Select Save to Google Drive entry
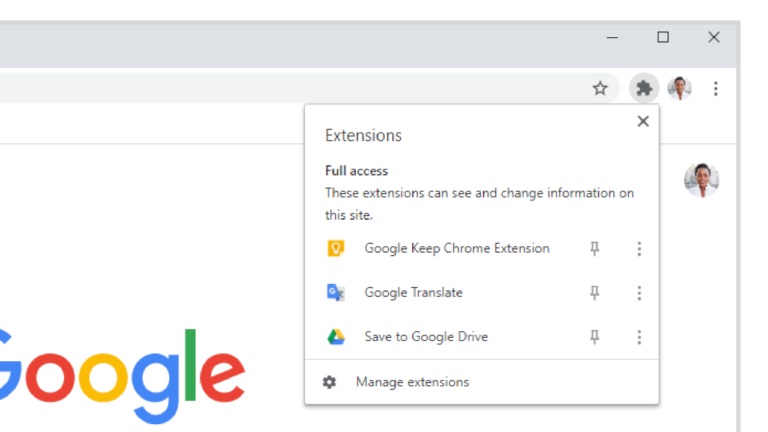768x432 pixels. click(x=426, y=336)
